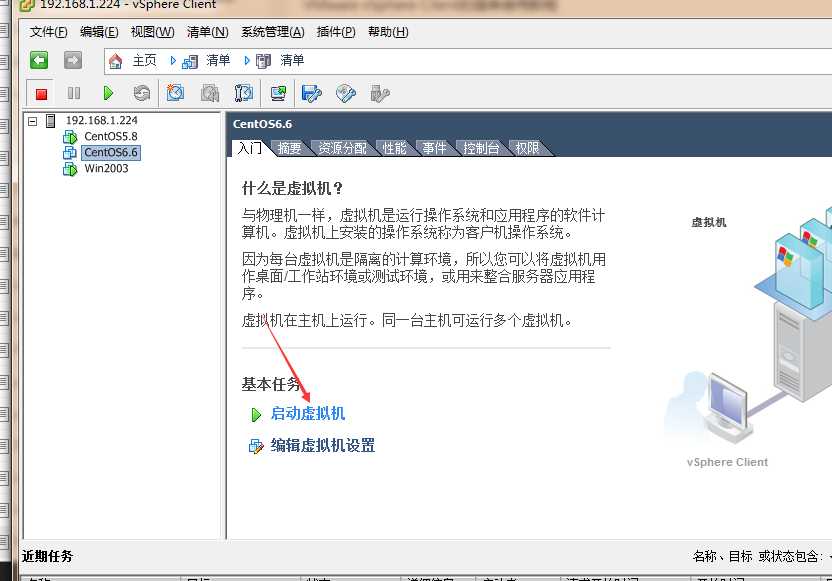
Task: Switch to the 控制台 tab
Action: point(481,148)
